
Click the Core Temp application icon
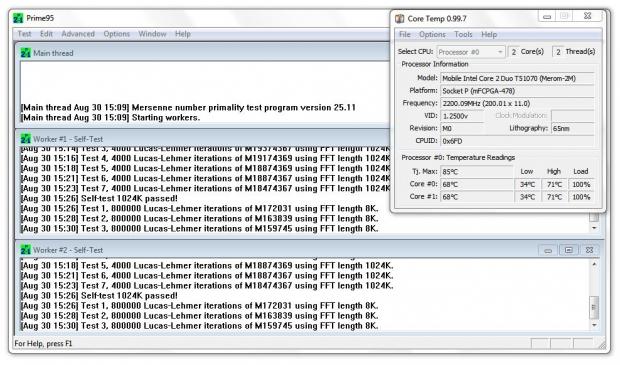pos(400,19)
